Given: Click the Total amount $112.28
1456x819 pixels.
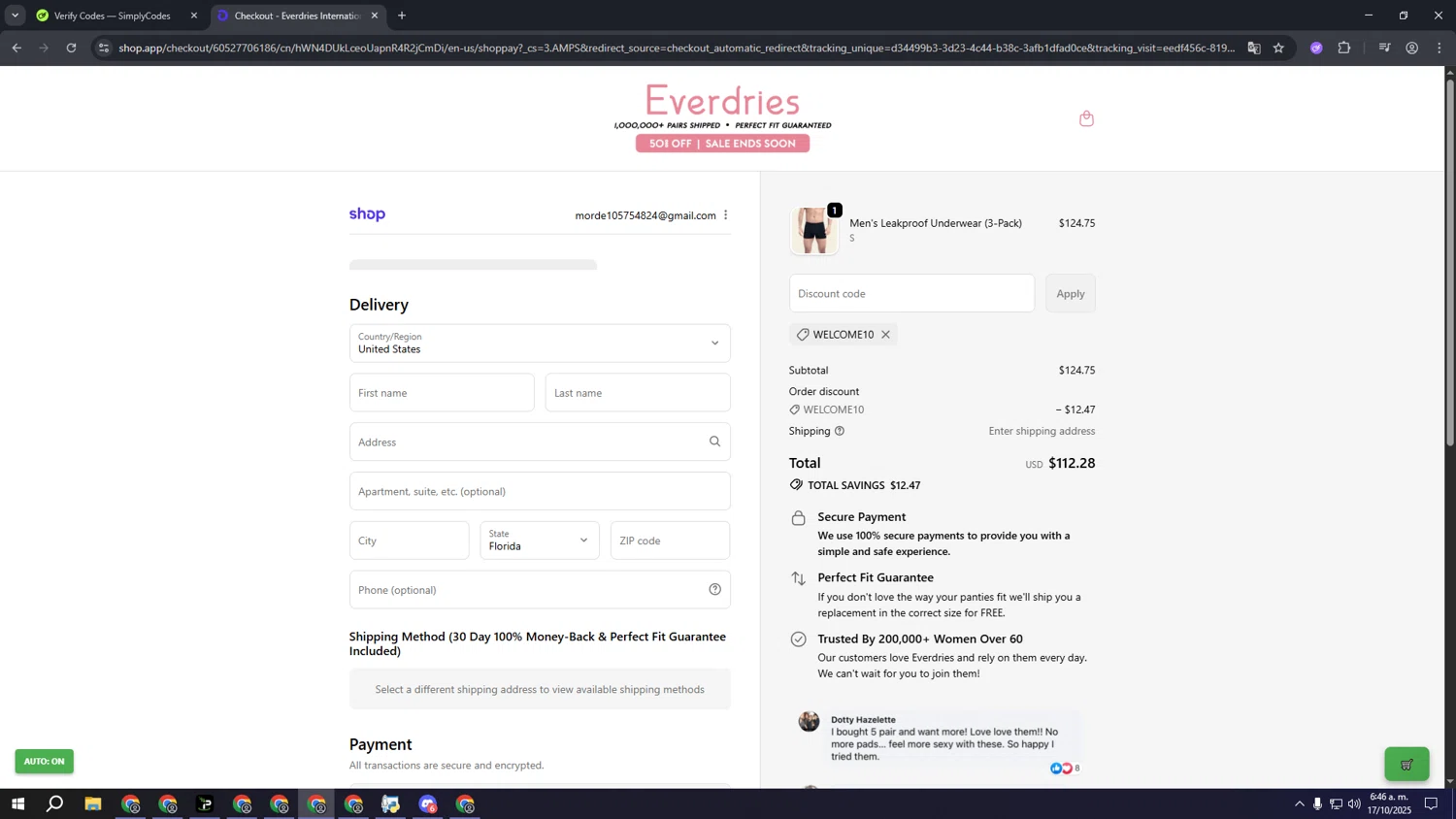Looking at the screenshot, I should (1072, 463).
